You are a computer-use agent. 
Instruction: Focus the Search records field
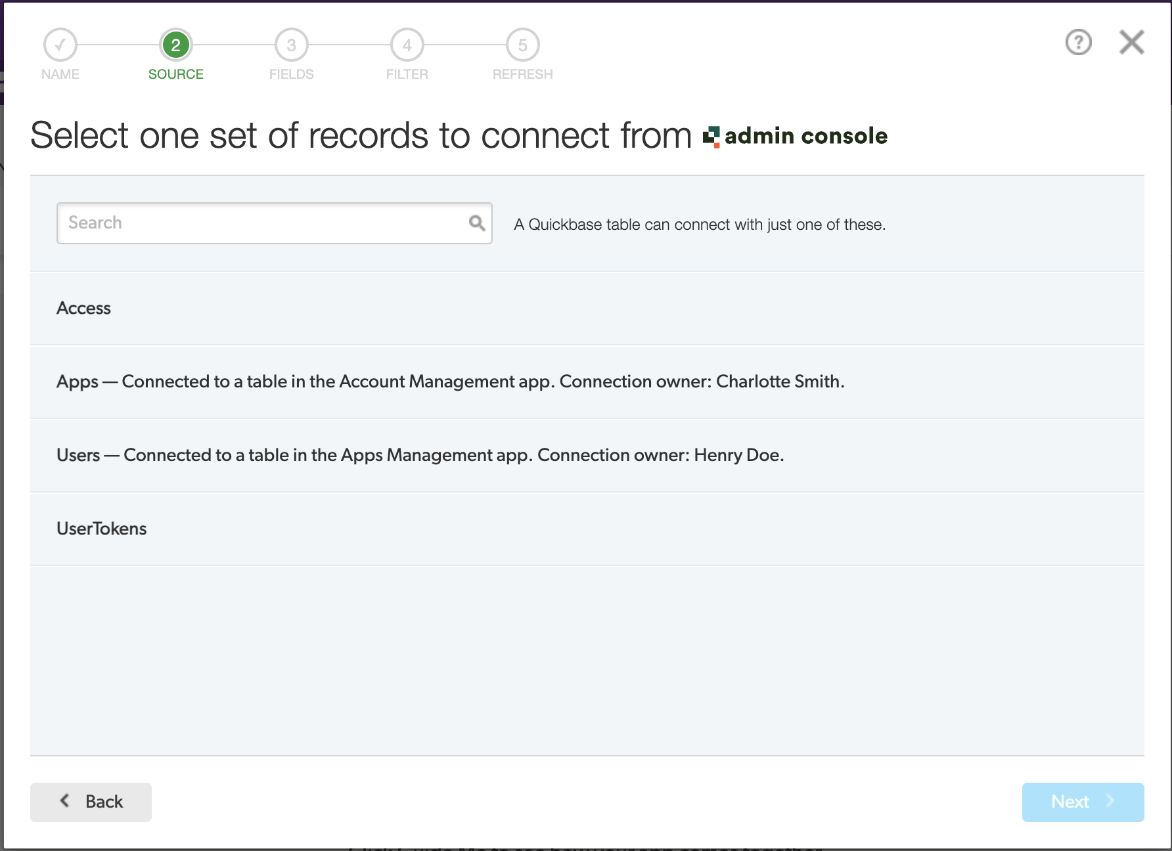274,223
